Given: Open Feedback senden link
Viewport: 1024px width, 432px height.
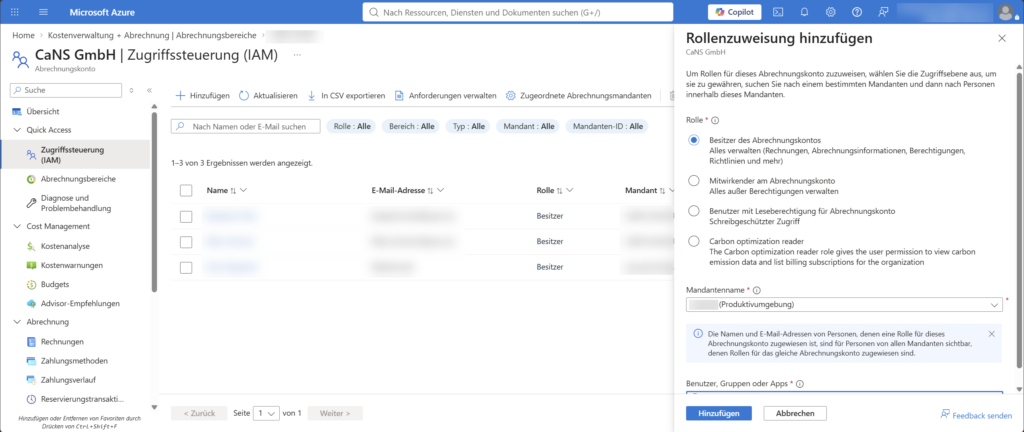Looking at the screenshot, I should pos(976,414).
